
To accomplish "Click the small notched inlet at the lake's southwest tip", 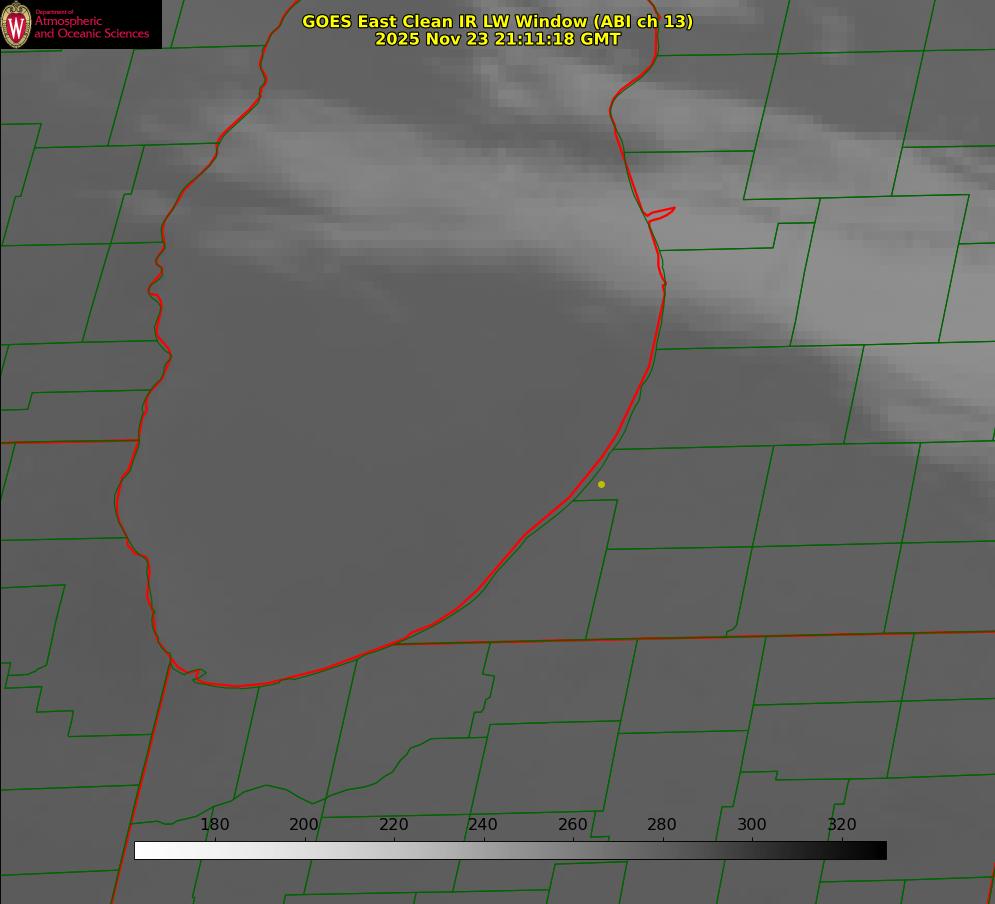I will [196, 675].
